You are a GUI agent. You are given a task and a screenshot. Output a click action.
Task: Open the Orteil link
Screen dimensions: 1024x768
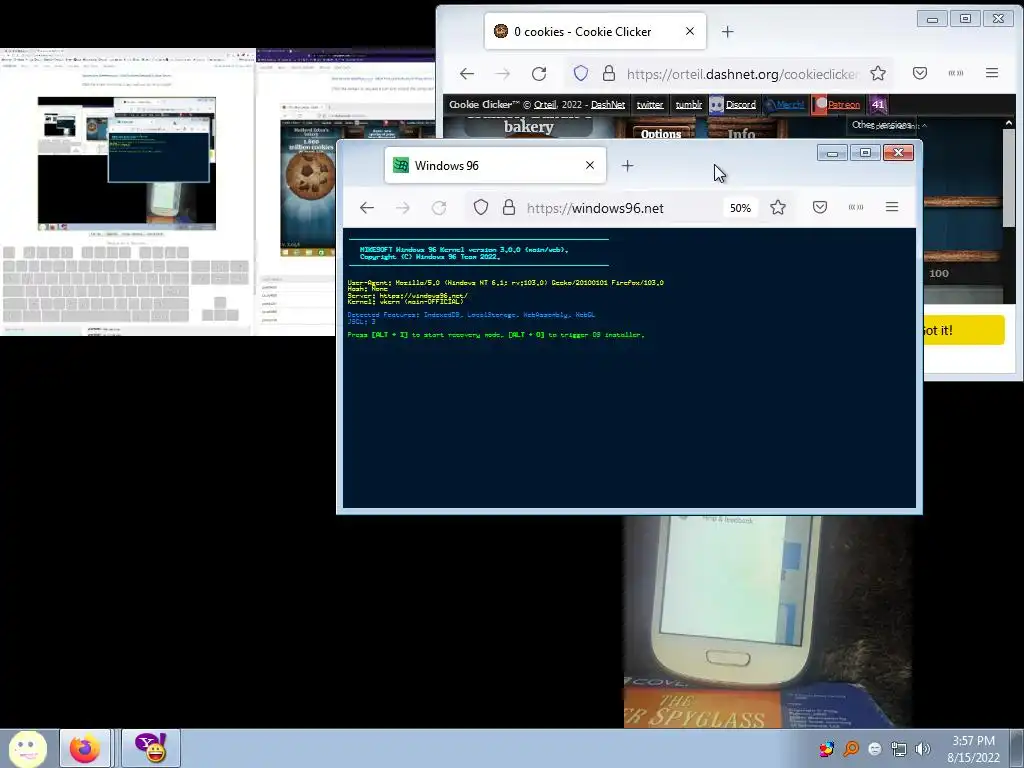point(545,104)
